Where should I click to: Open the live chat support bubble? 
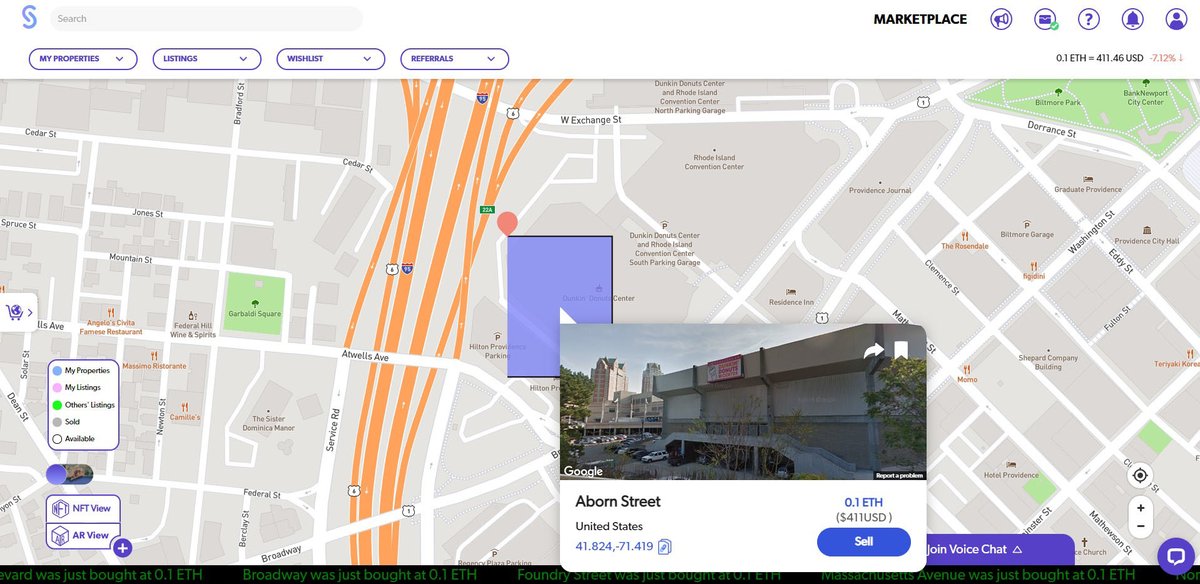coord(1176,557)
